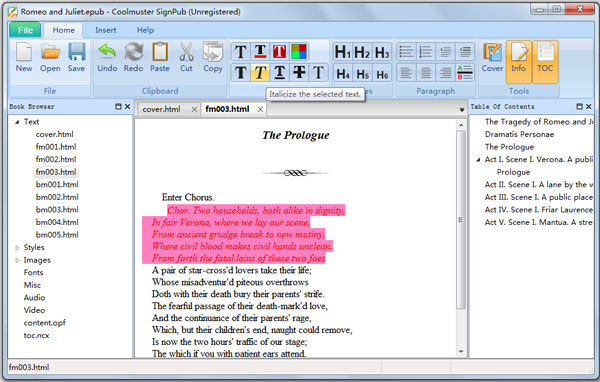Click the Cover tool button
The image size is (600, 382).
tap(492, 57)
